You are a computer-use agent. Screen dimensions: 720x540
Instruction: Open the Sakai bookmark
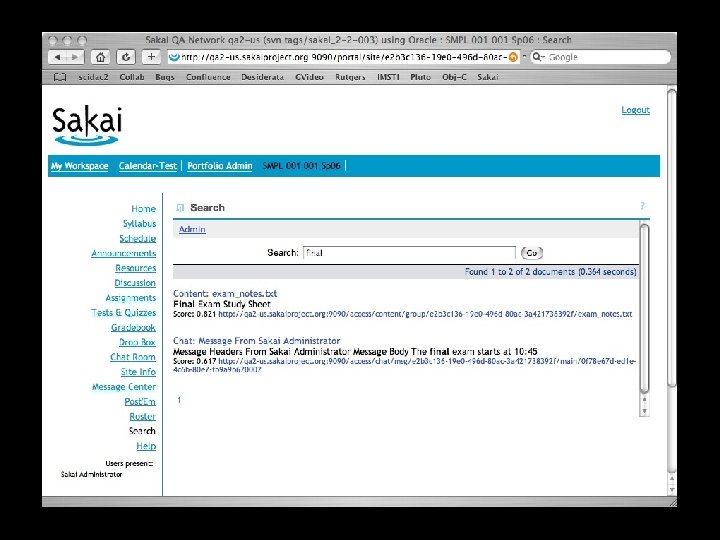tap(488, 77)
